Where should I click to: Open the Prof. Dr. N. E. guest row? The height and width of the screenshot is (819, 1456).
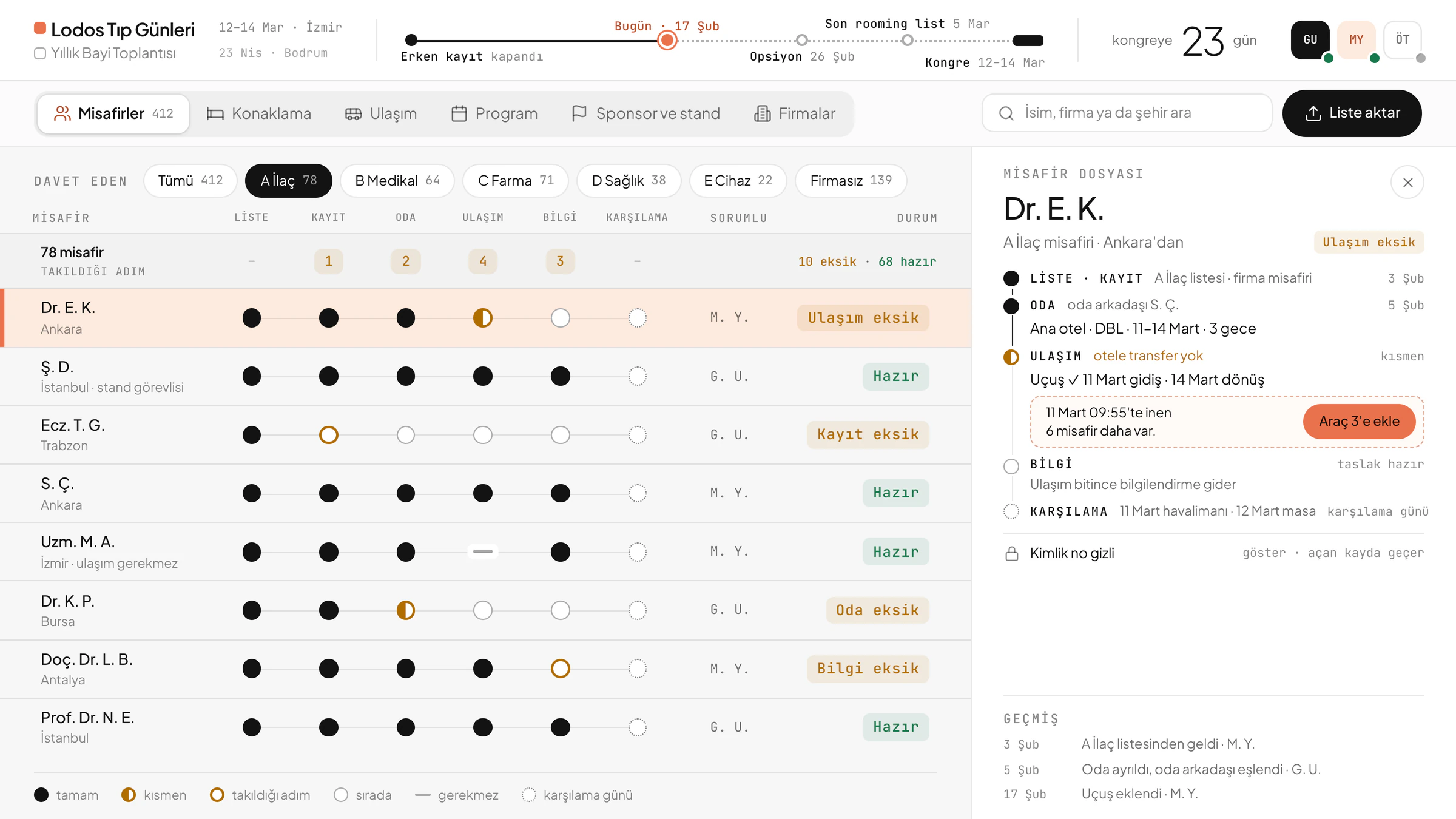485,727
